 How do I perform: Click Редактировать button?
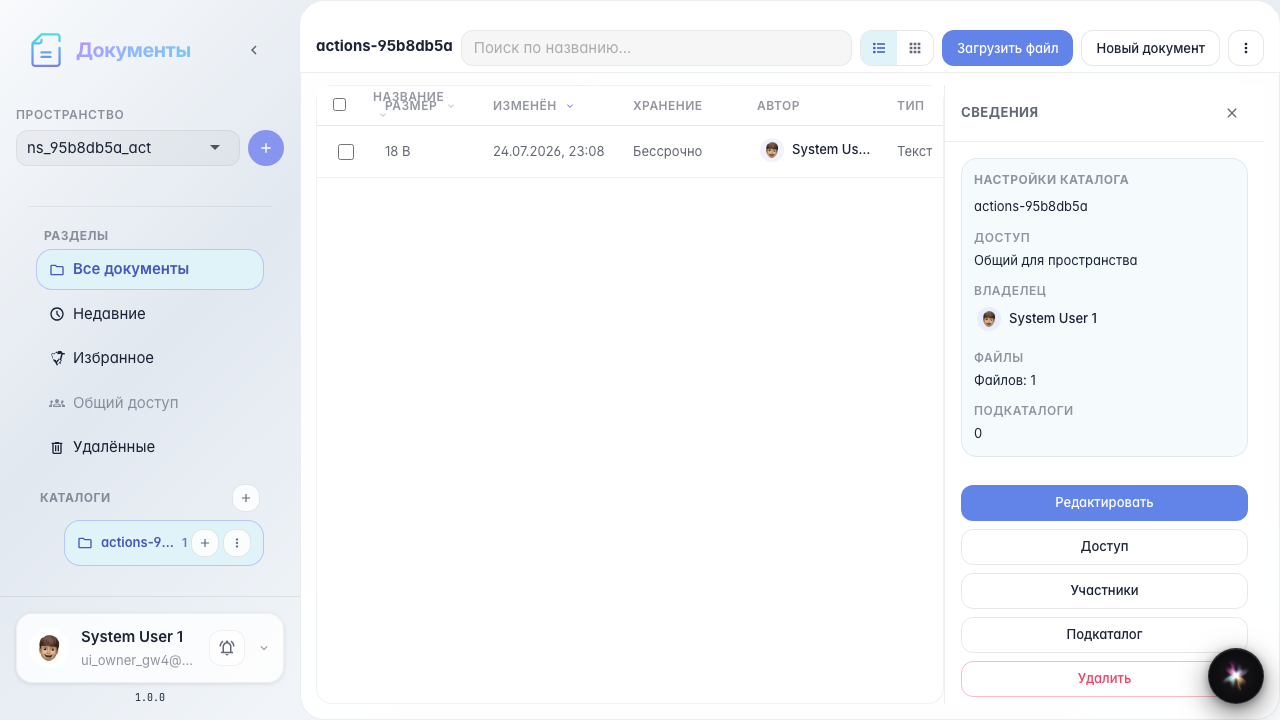[x=1104, y=503]
